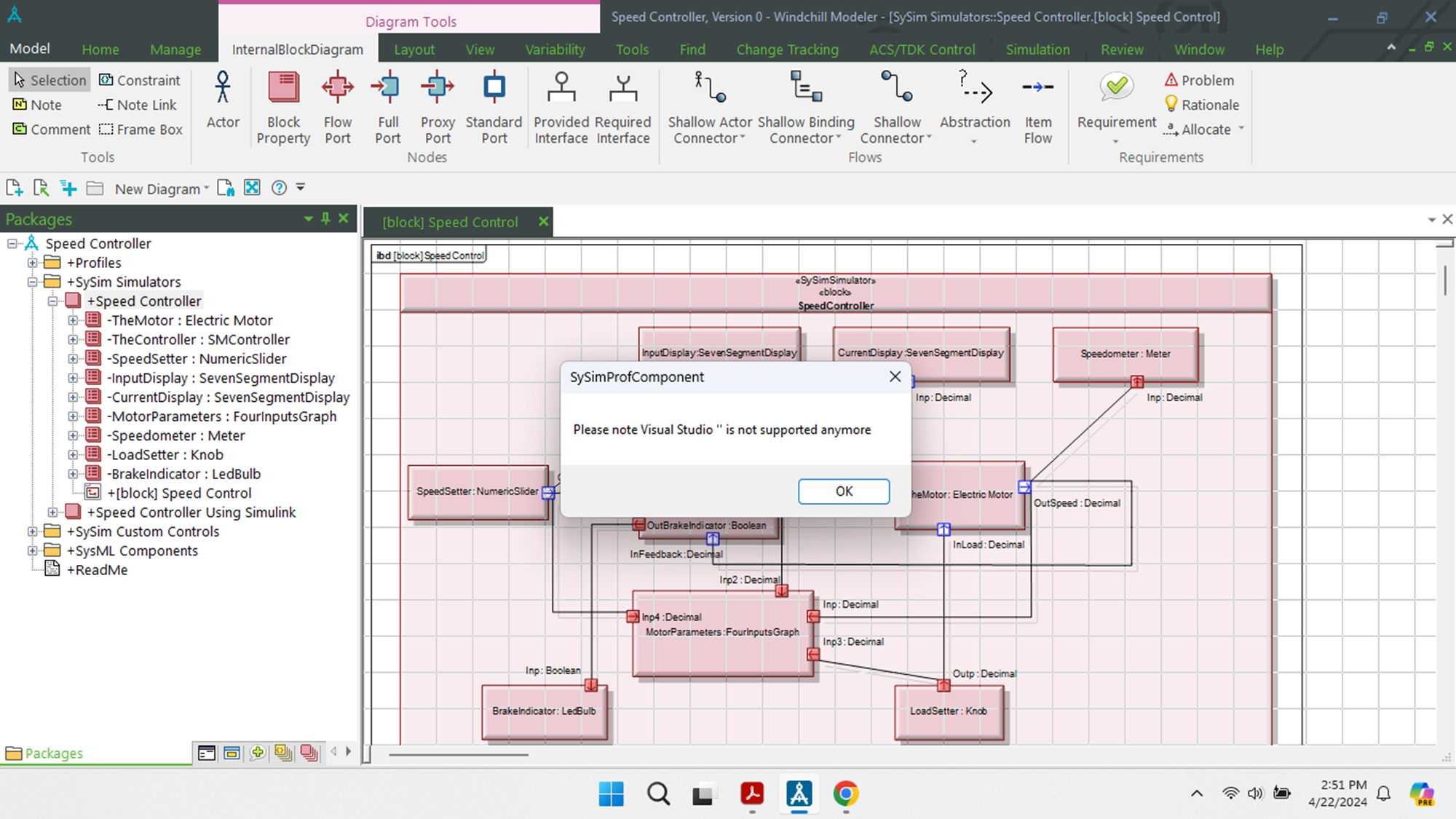Select the Standard Port tool
The height and width of the screenshot is (819, 1456).
tap(494, 106)
